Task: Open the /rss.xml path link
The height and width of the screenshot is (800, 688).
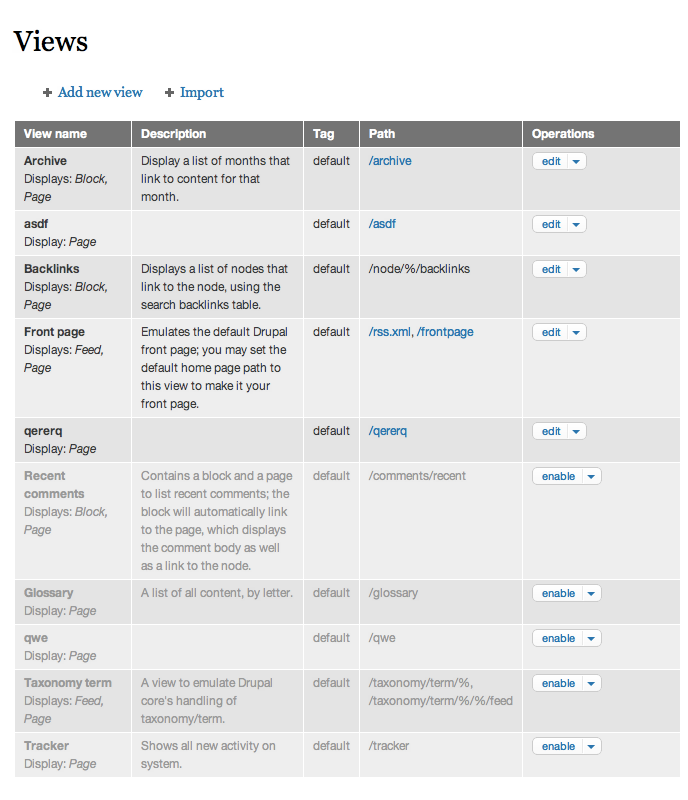Action: (x=389, y=332)
